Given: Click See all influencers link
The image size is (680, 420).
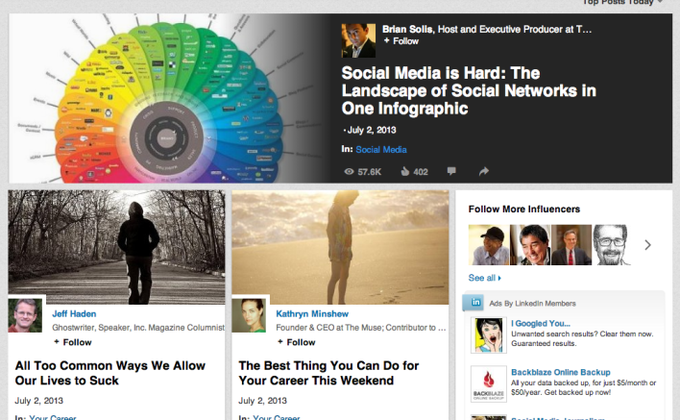Looking at the screenshot, I should (x=484, y=278).
